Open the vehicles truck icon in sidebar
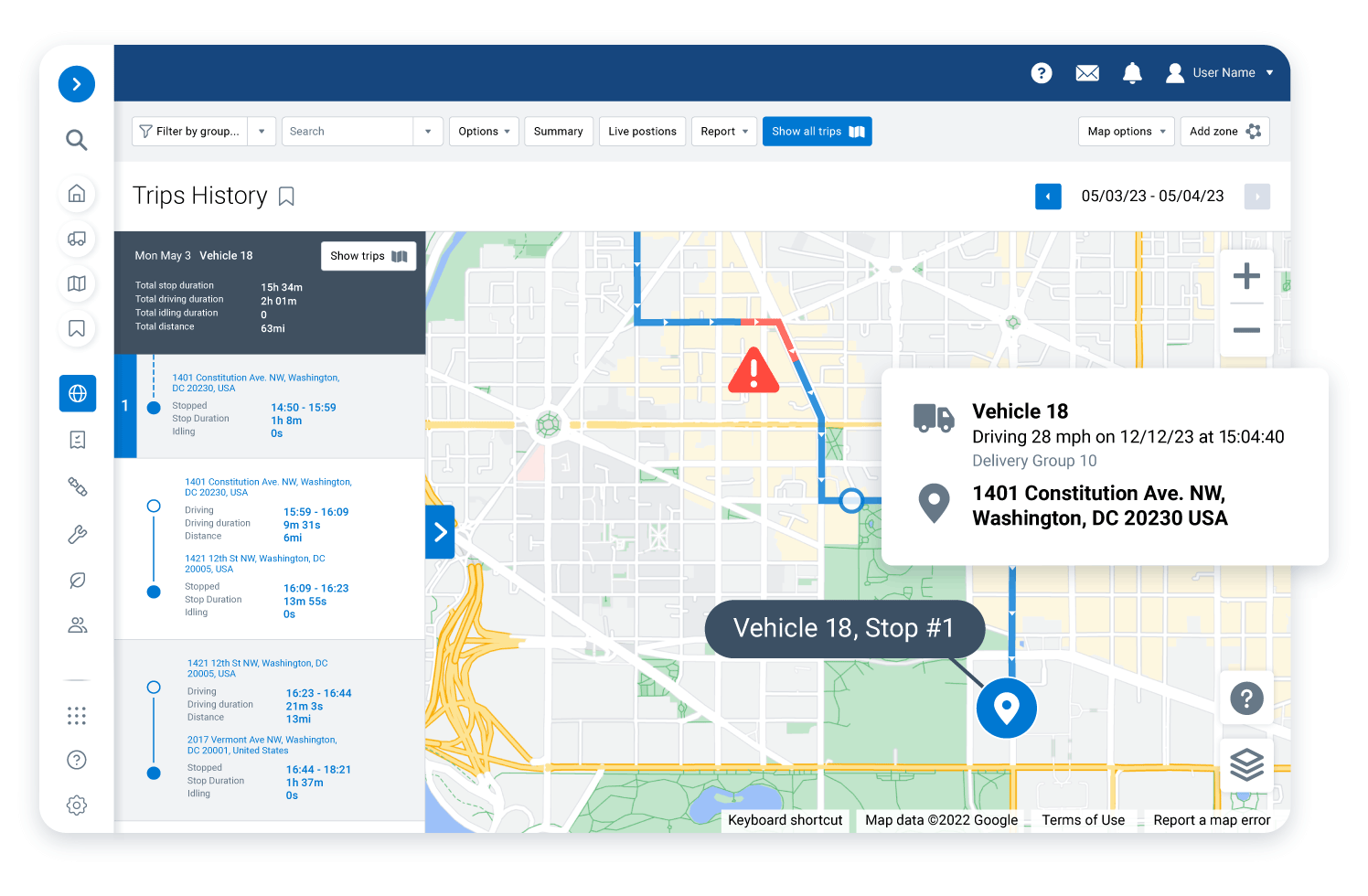1368x896 pixels. pyautogui.click(x=77, y=239)
